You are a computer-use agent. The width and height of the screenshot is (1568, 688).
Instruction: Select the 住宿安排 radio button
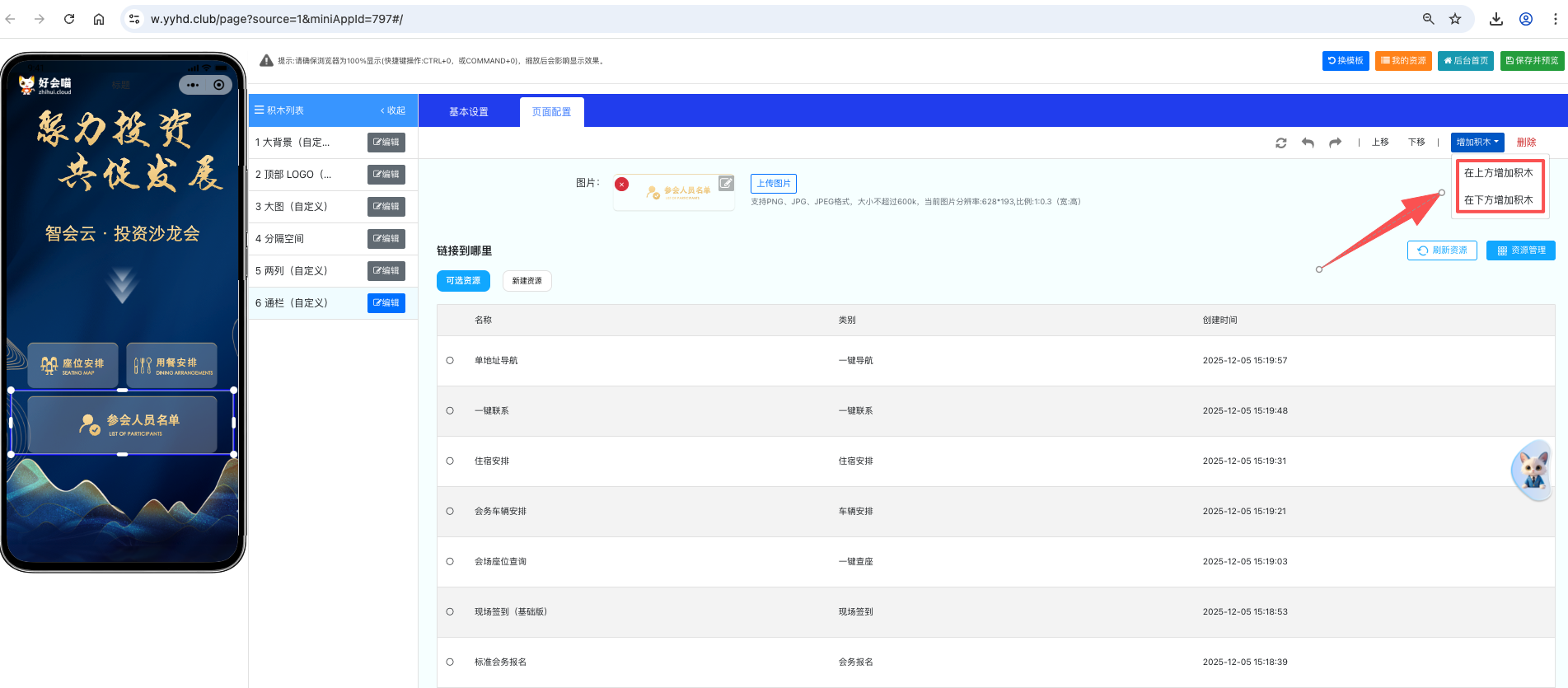point(450,461)
